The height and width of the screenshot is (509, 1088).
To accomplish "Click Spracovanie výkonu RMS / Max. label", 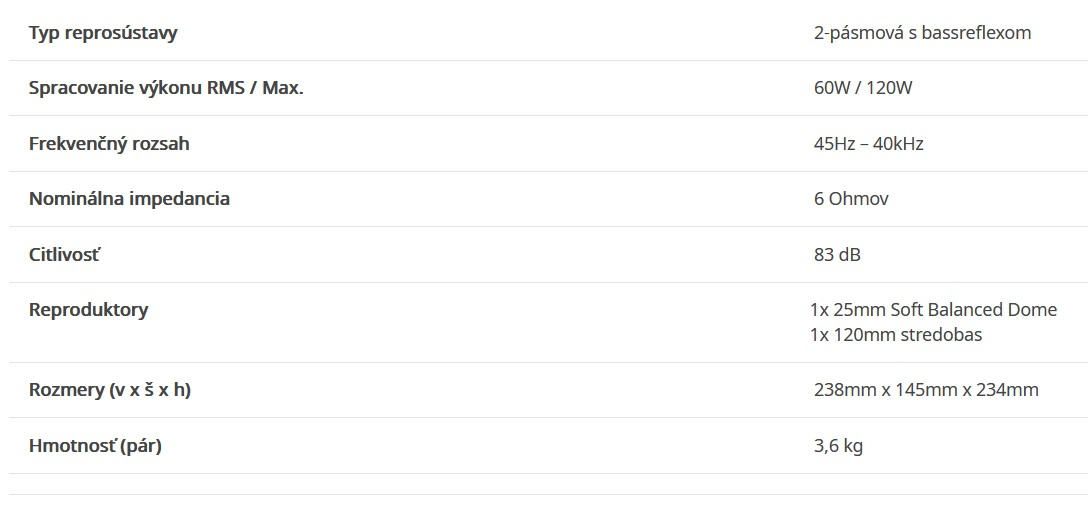I will pos(166,89).
